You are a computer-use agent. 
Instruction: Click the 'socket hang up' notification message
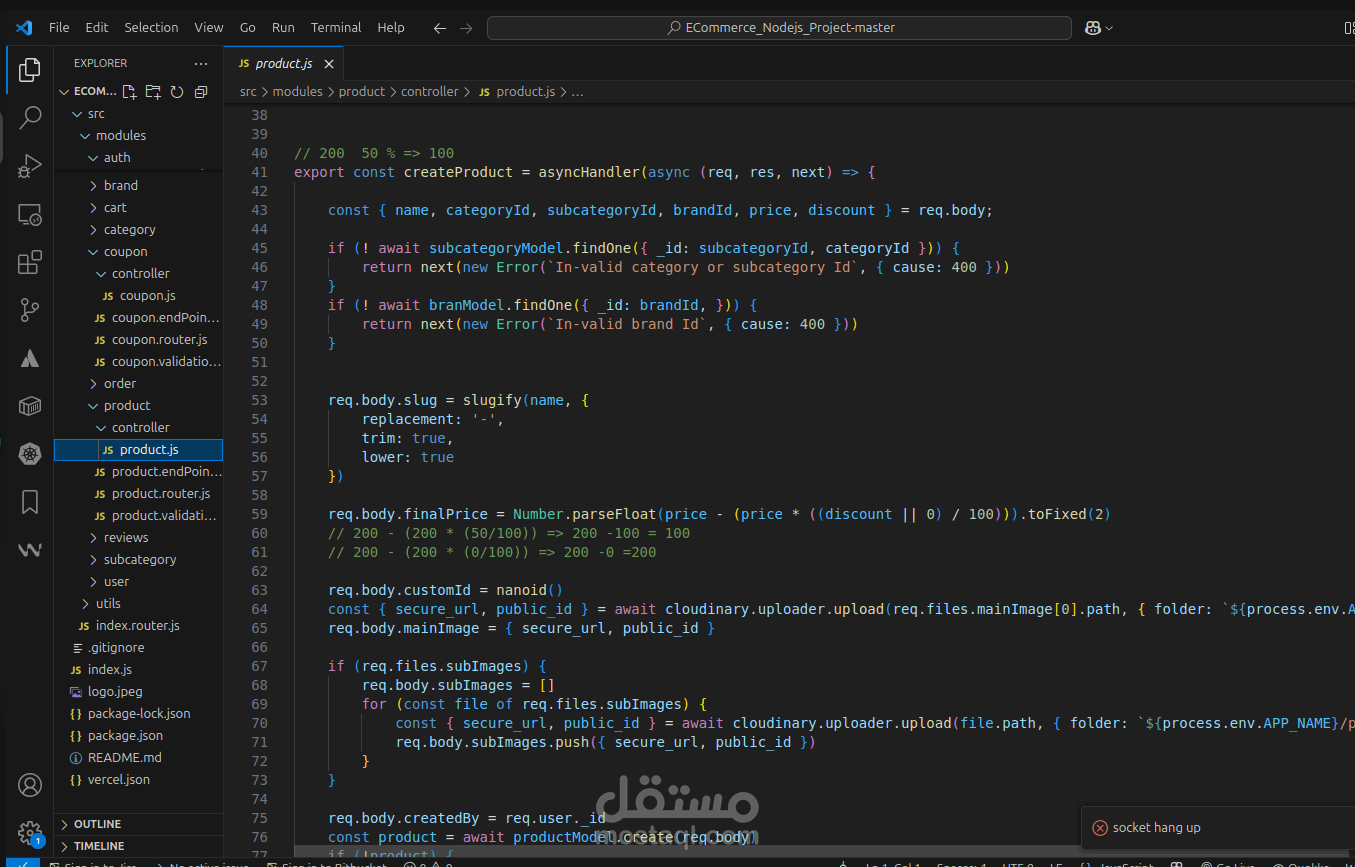1157,827
